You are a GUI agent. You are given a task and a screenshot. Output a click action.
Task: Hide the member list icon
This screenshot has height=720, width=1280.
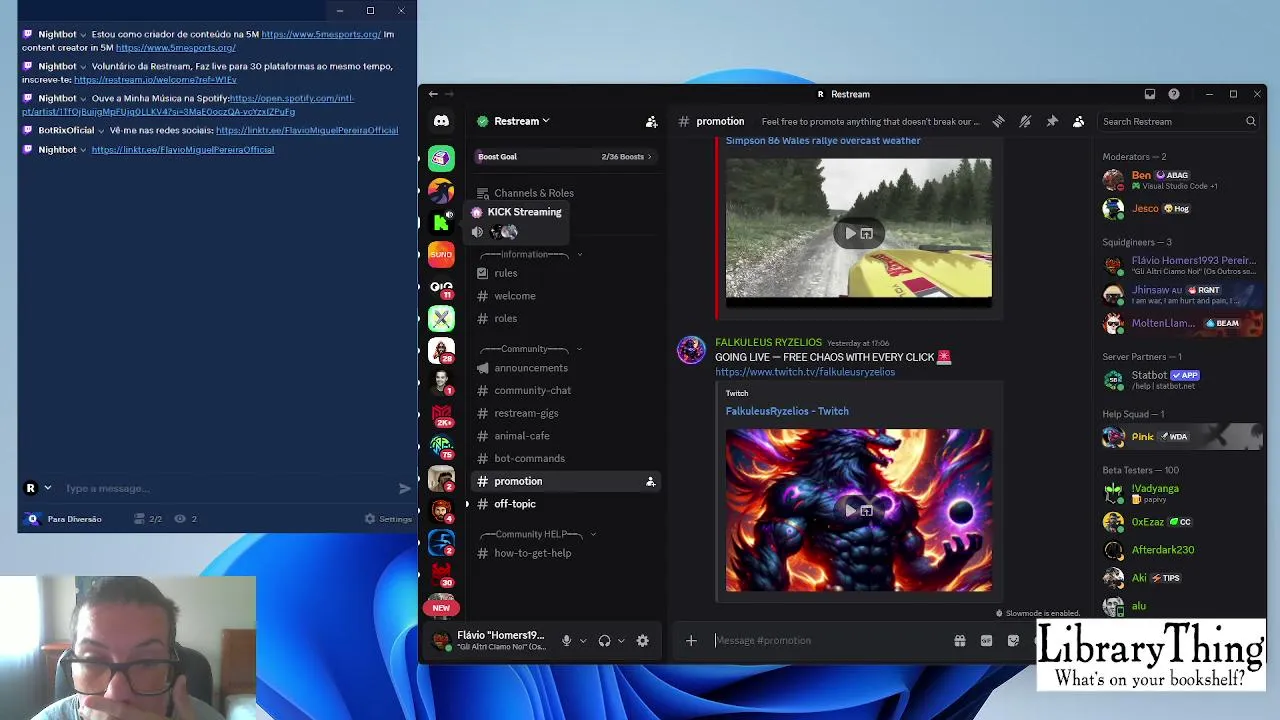[x=1078, y=121]
